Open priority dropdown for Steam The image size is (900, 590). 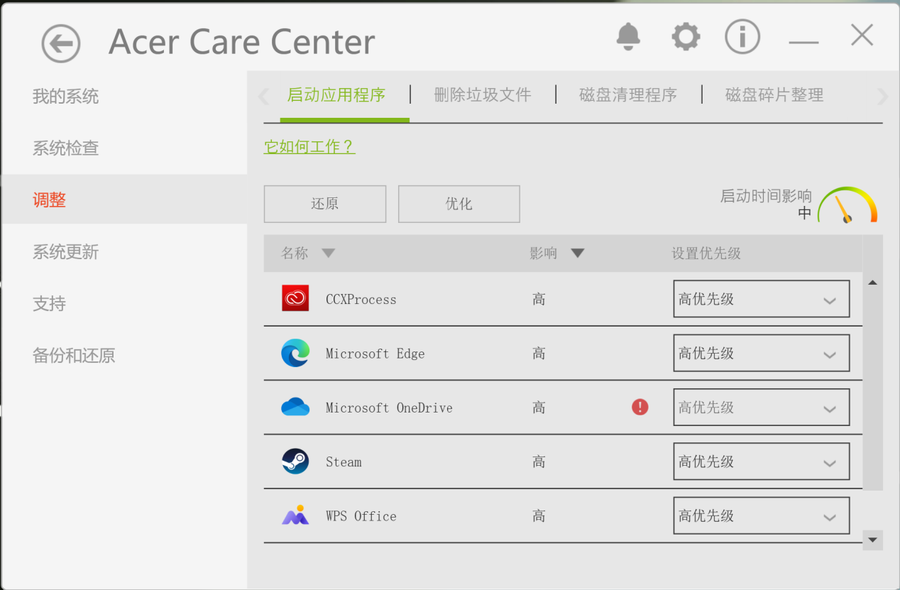761,461
